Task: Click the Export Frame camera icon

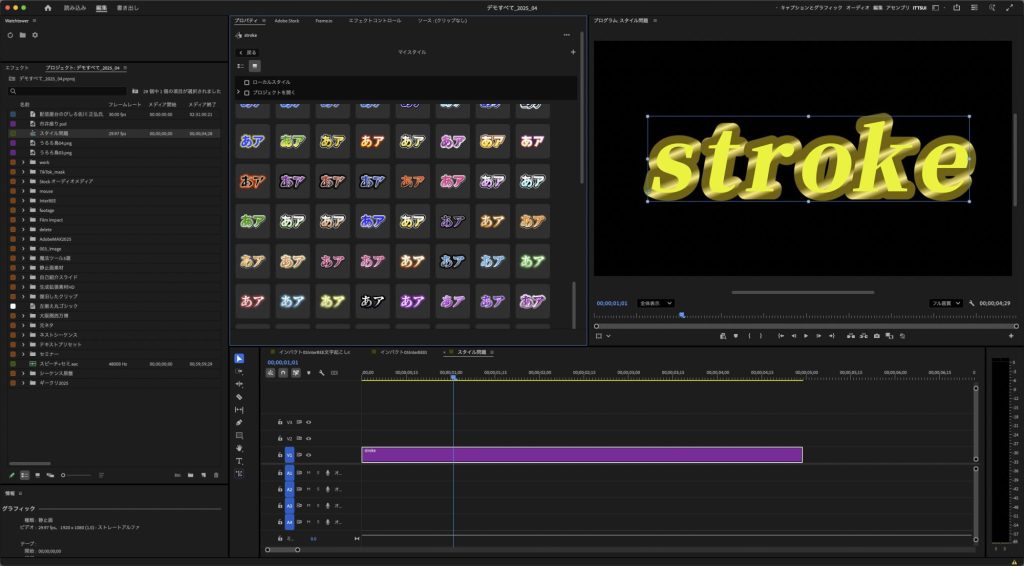Action: pos(877,336)
